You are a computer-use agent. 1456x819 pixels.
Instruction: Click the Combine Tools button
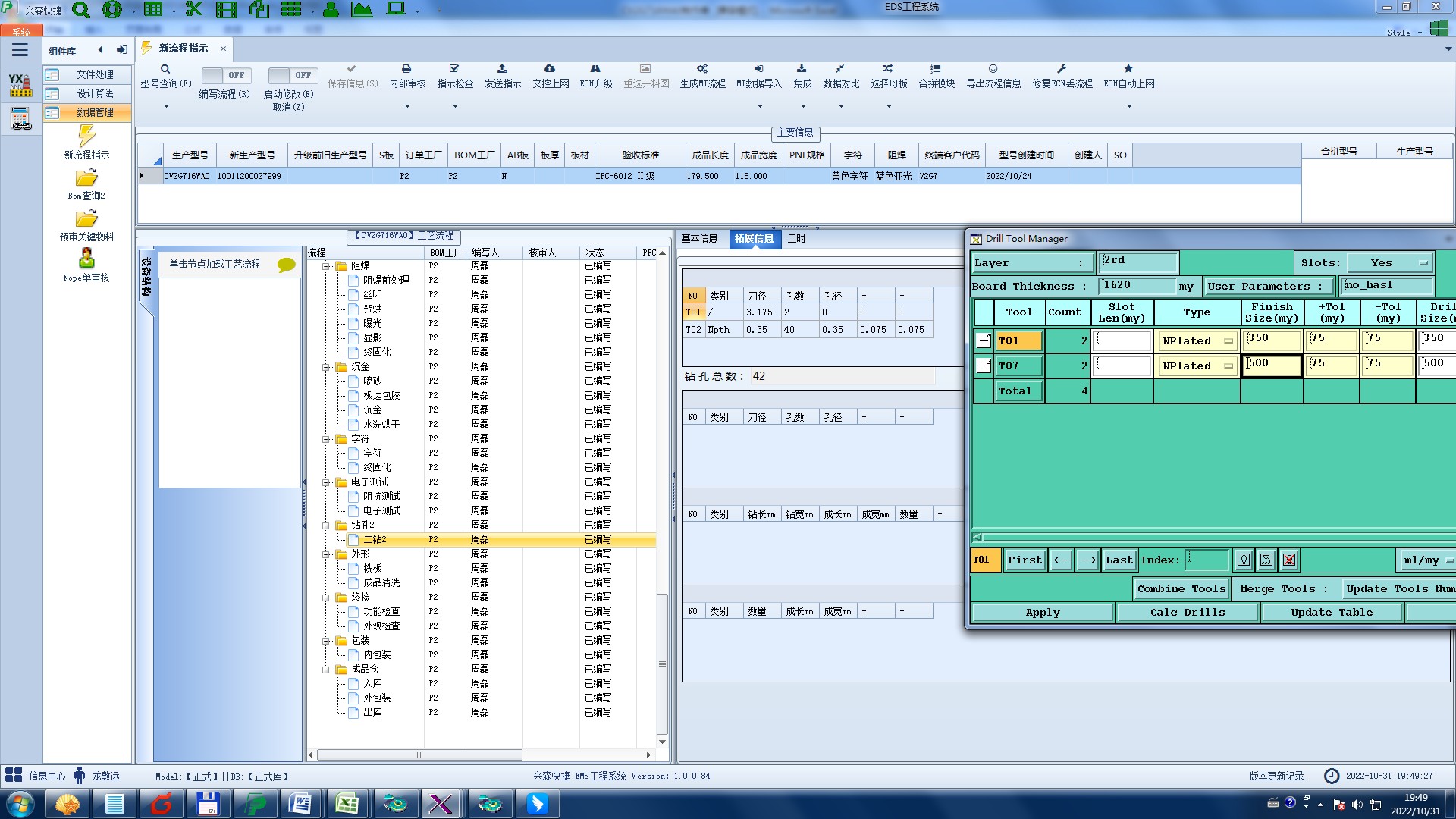[1181, 589]
